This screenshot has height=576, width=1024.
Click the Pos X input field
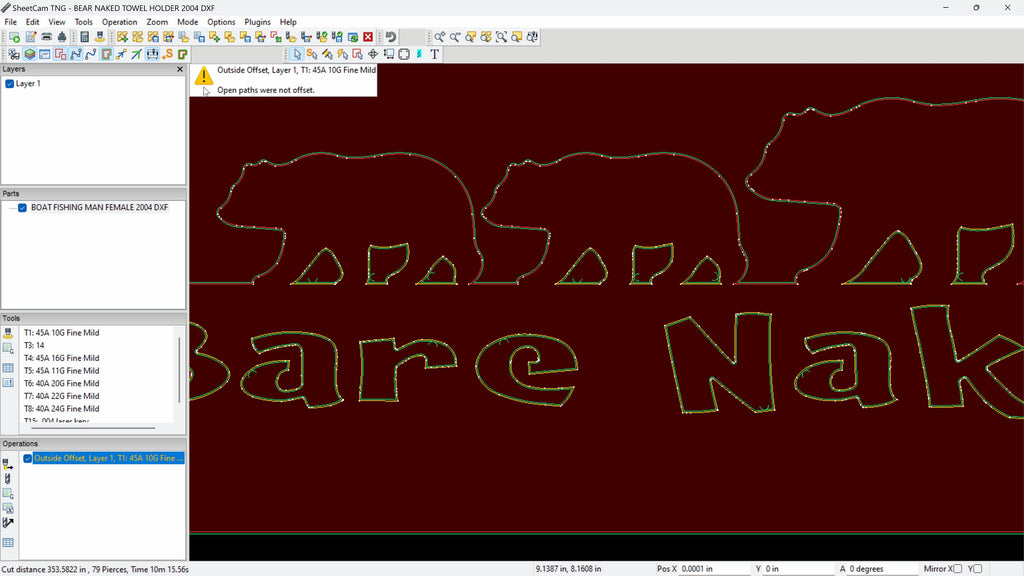pyautogui.click(x=715, y=569)
